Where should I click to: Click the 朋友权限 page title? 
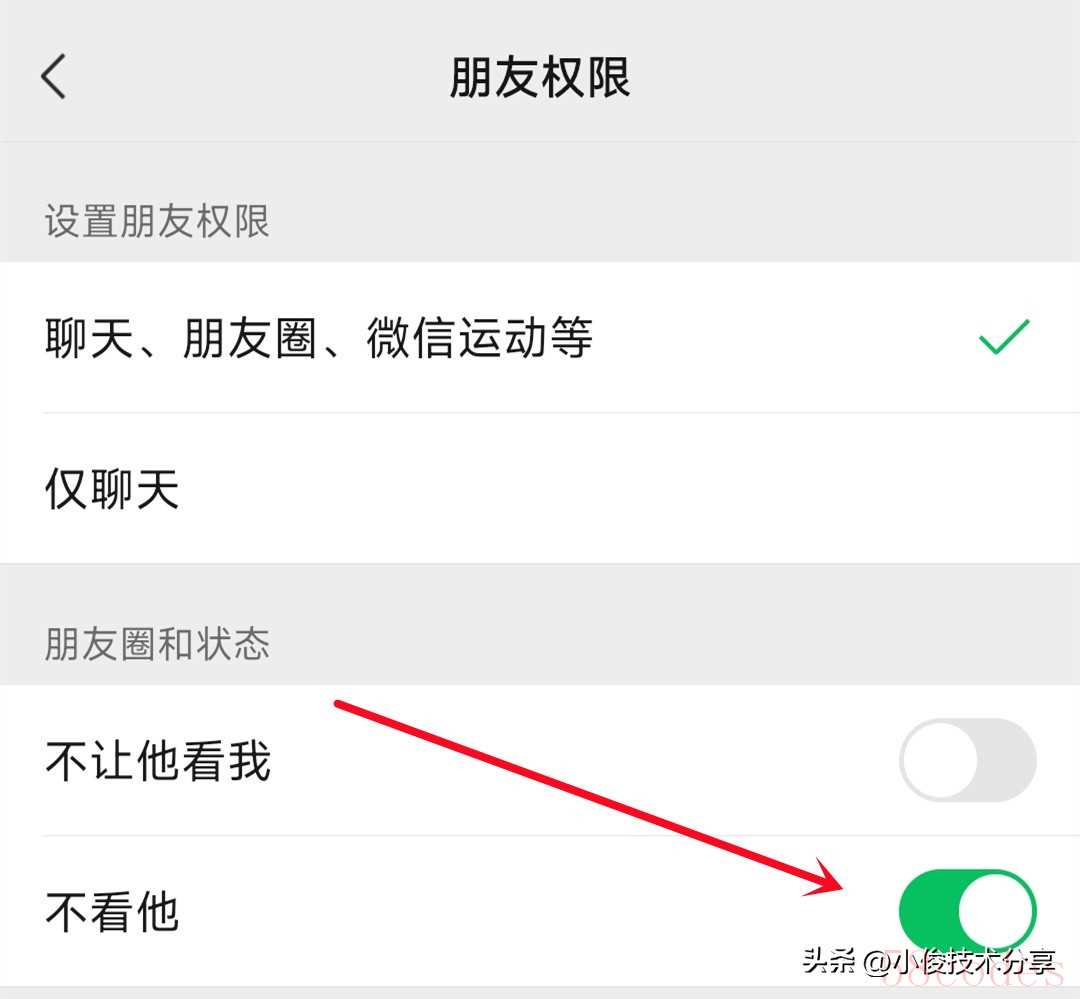coord(540,76)
